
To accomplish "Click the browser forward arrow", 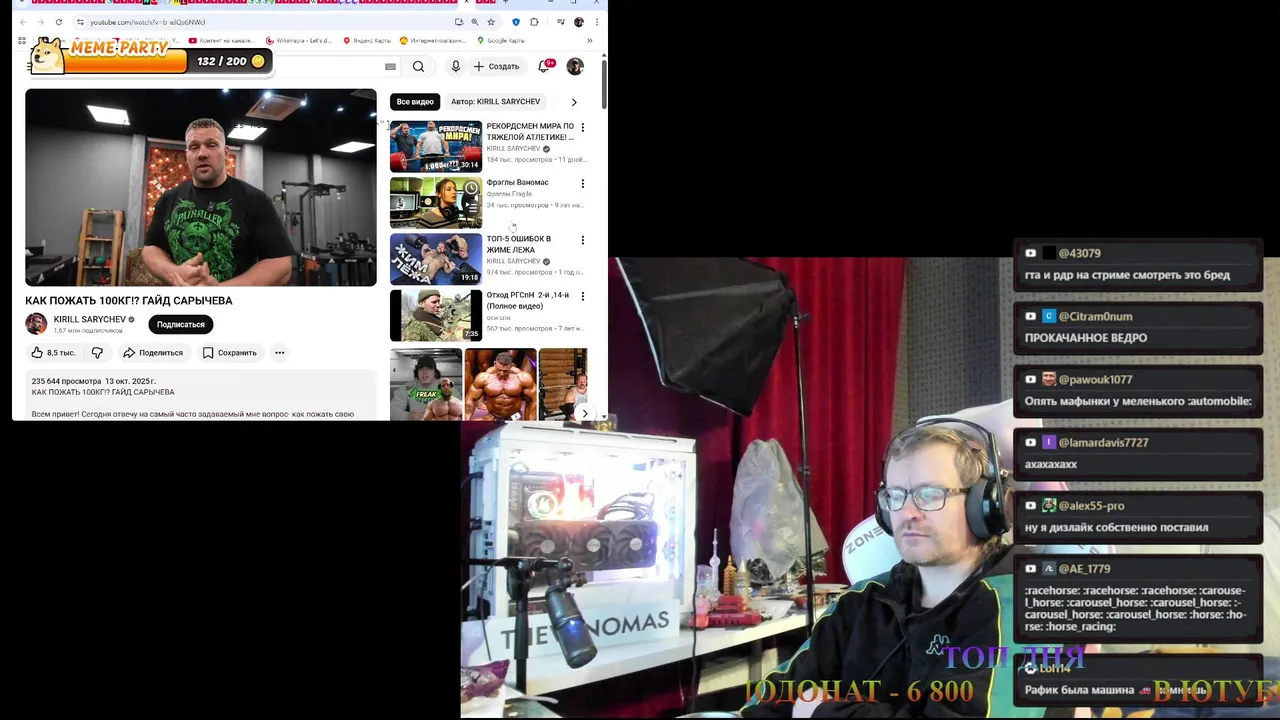I will click(40, 22).
